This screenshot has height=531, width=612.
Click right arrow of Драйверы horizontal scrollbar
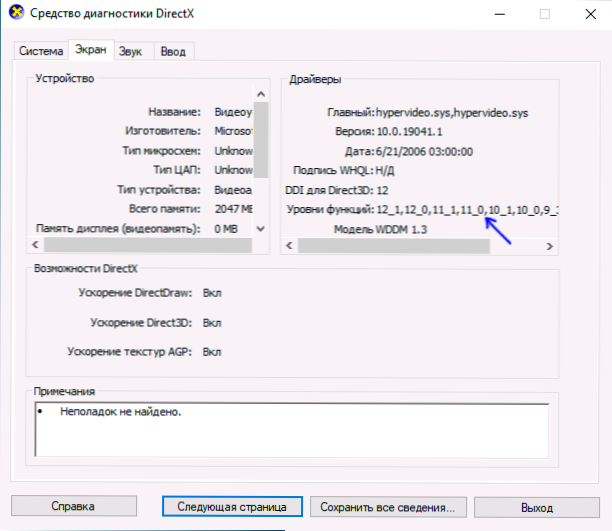[550, 246]
